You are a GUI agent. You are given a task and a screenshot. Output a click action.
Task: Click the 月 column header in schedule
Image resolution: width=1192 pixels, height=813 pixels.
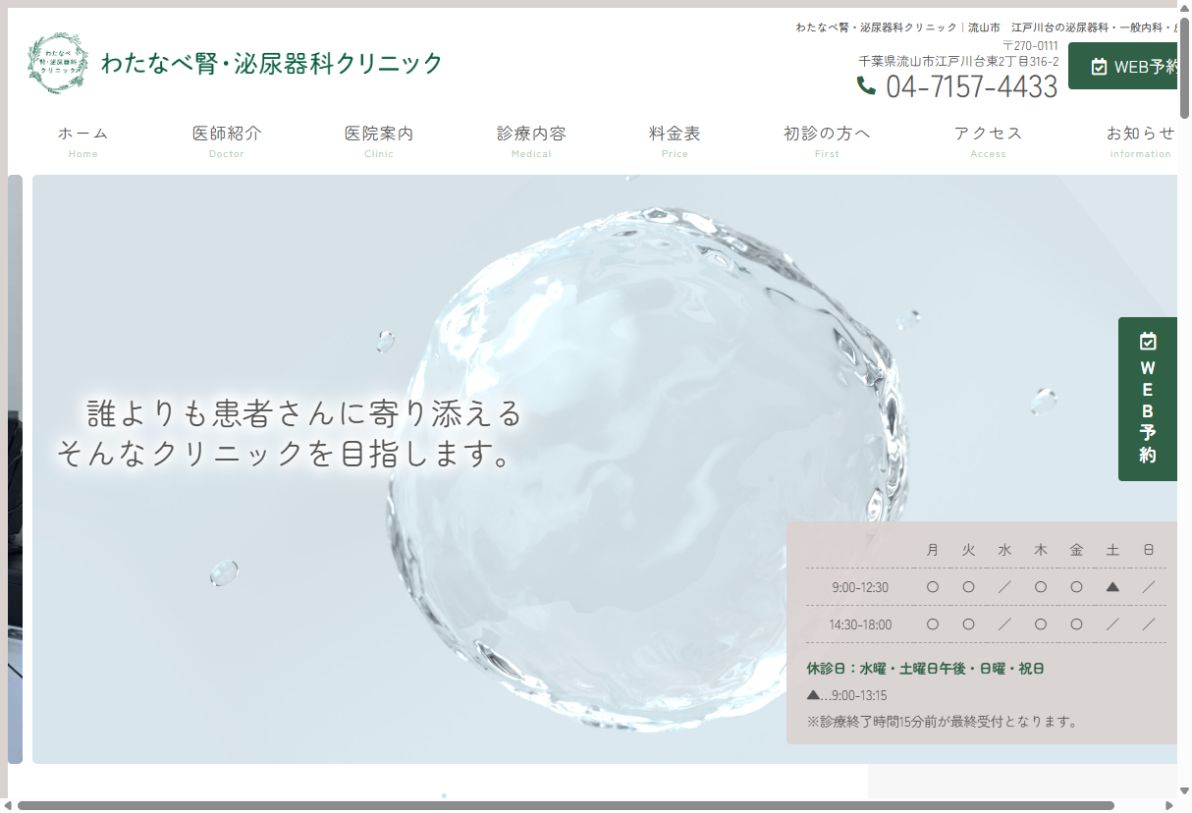click(932, 550)
